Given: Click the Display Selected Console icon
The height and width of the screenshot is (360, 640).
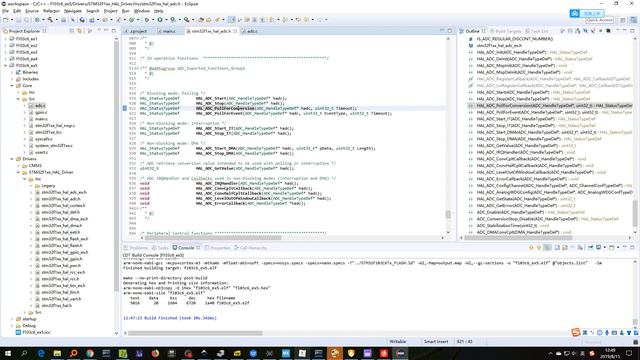Looking at the screenshot, I should [x=598, y=247].
